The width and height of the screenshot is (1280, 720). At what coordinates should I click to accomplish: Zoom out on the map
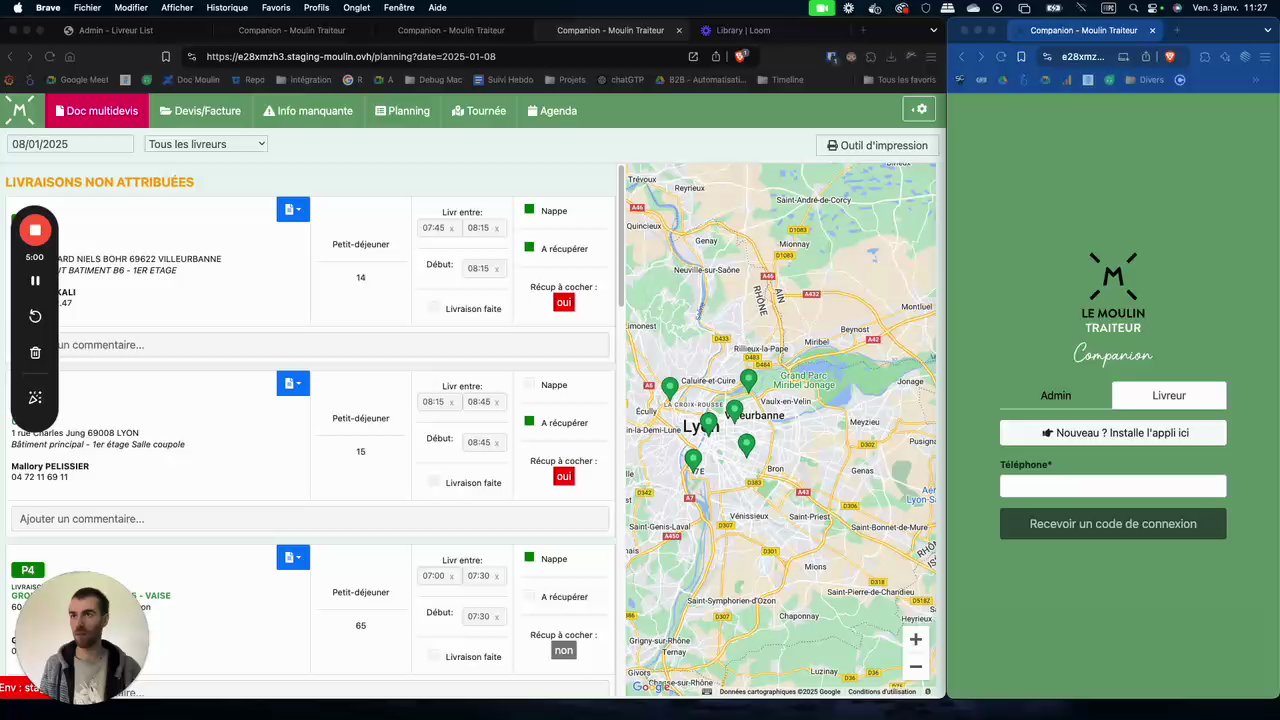coord(915,667)
